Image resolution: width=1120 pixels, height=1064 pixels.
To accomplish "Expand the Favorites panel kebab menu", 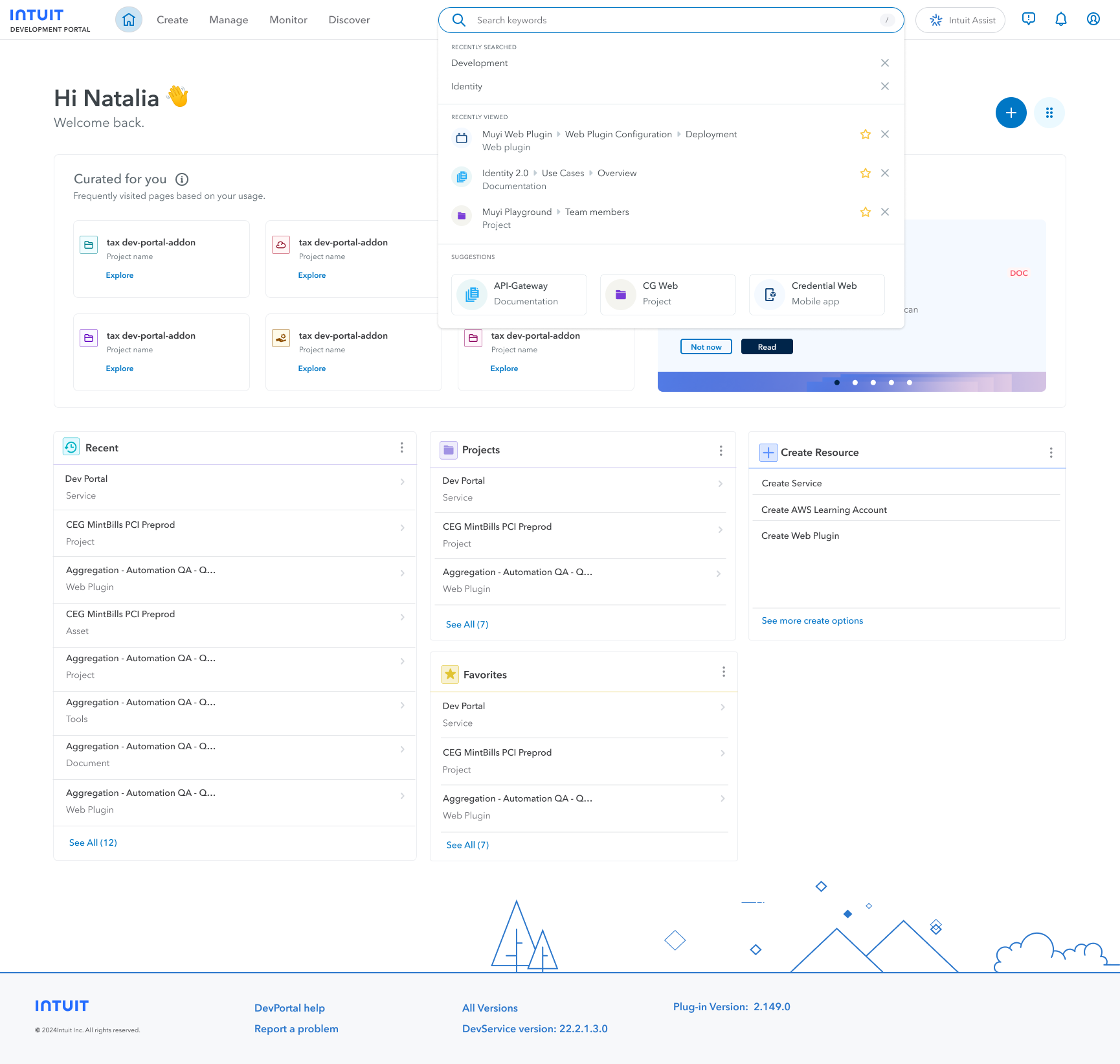I will pos(723,672).
